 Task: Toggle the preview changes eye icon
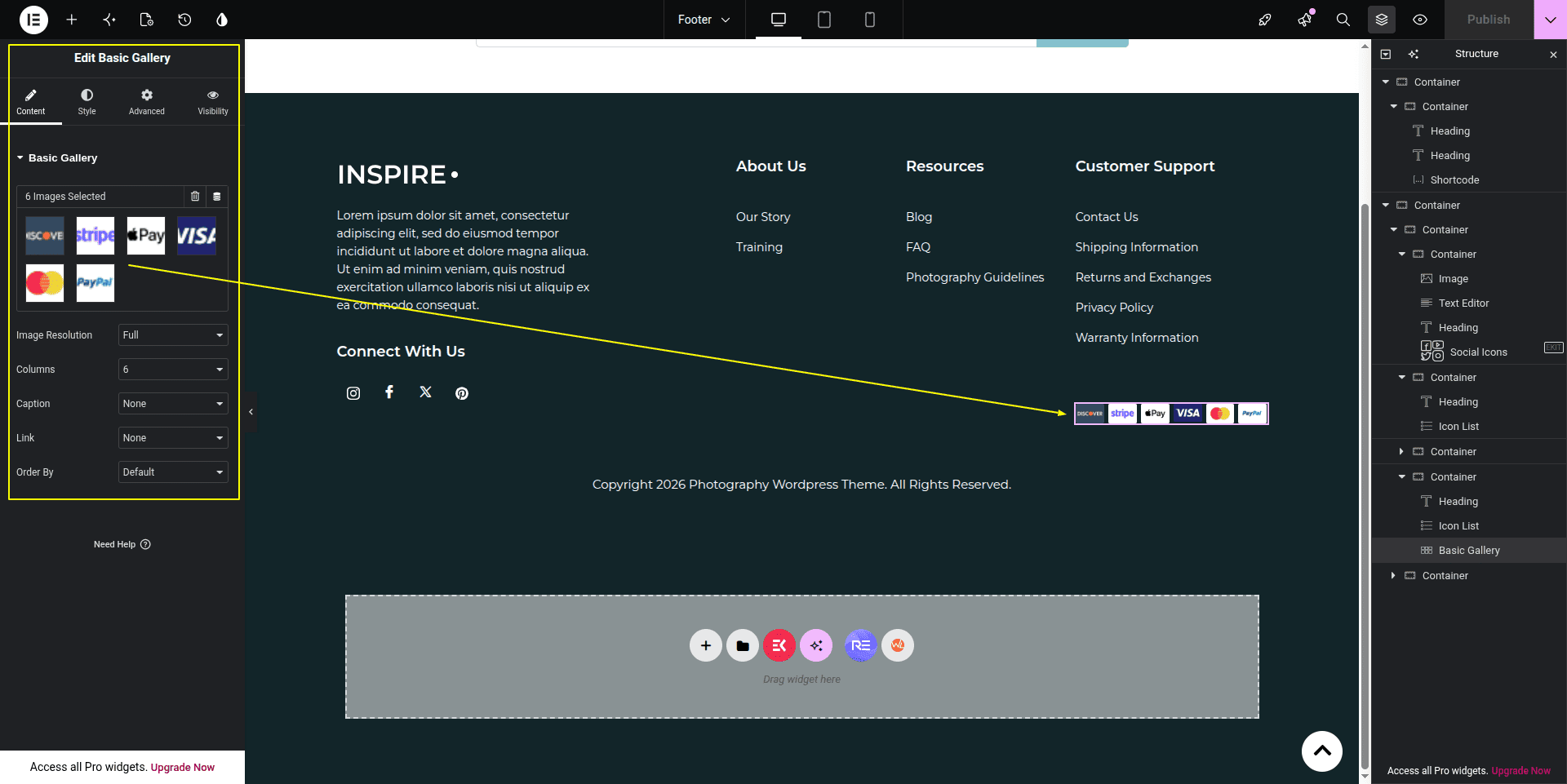pos(1420,20)
